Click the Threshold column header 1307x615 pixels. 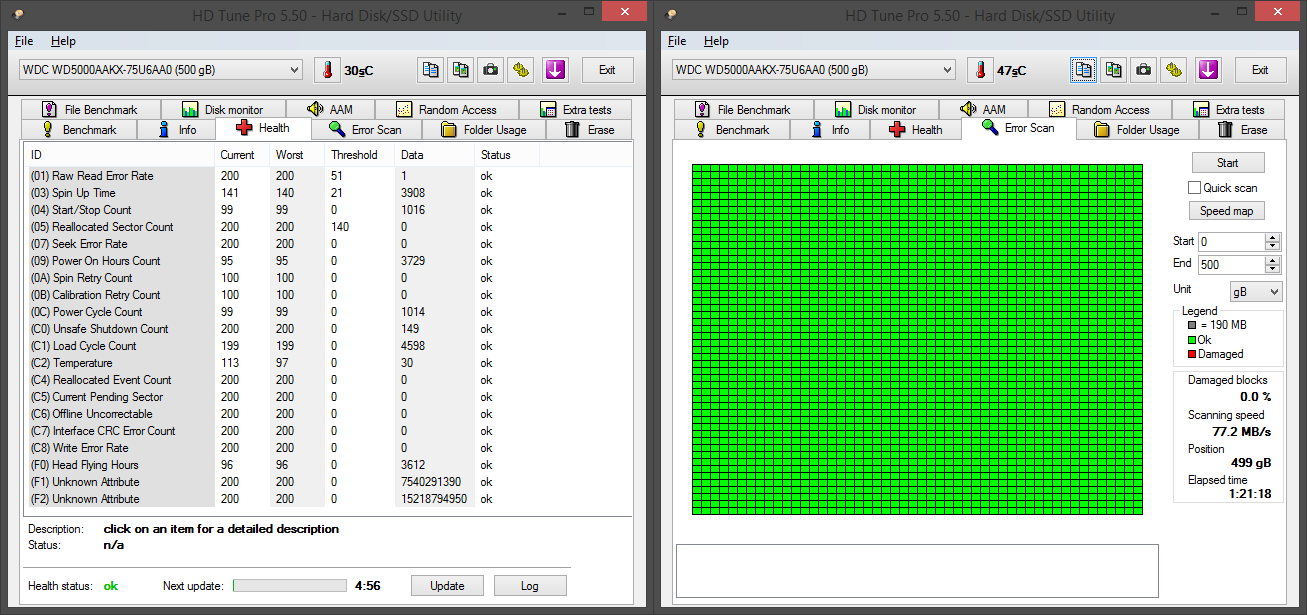pos(360,155)
